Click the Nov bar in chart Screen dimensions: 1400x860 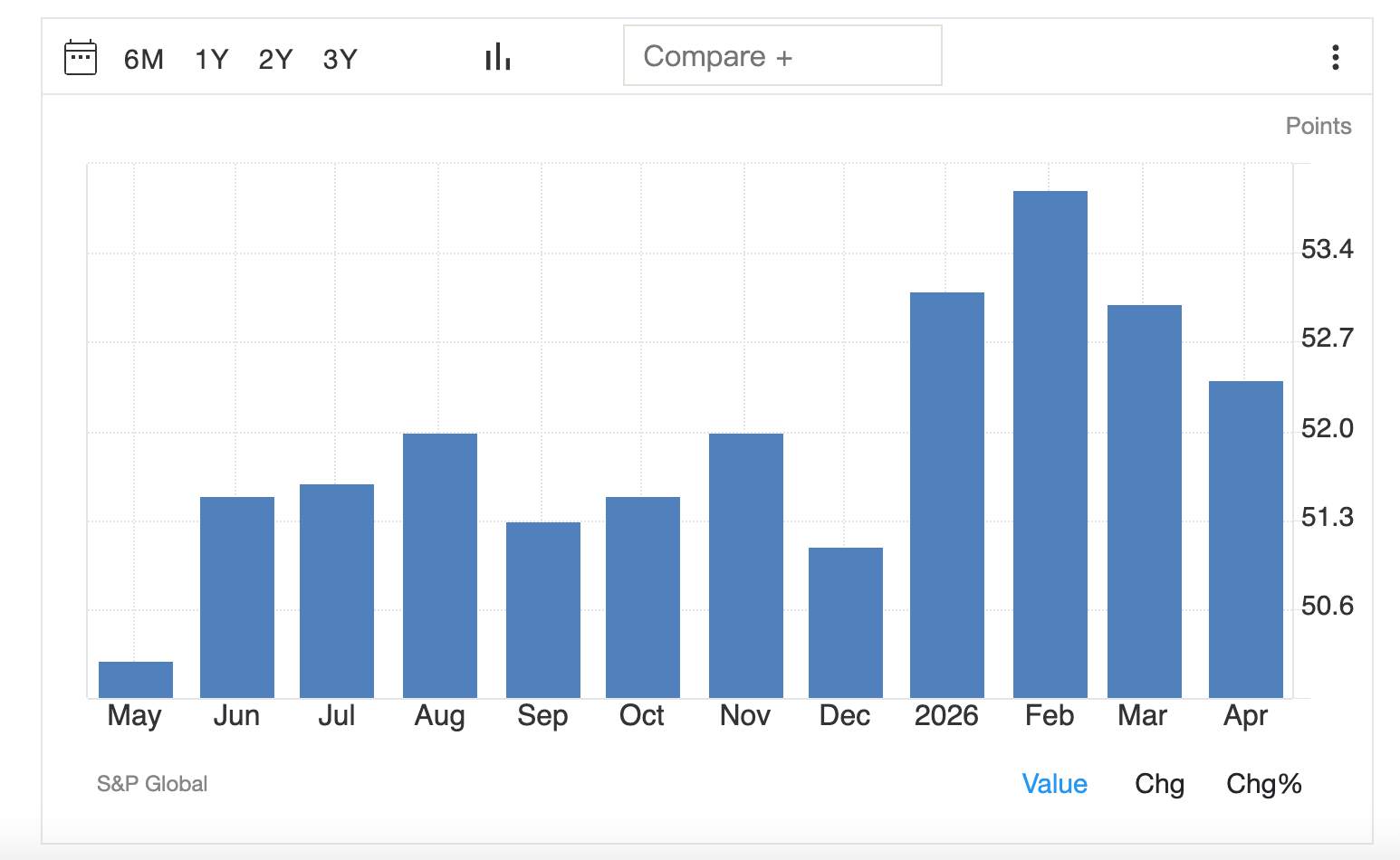coord(746,566)
